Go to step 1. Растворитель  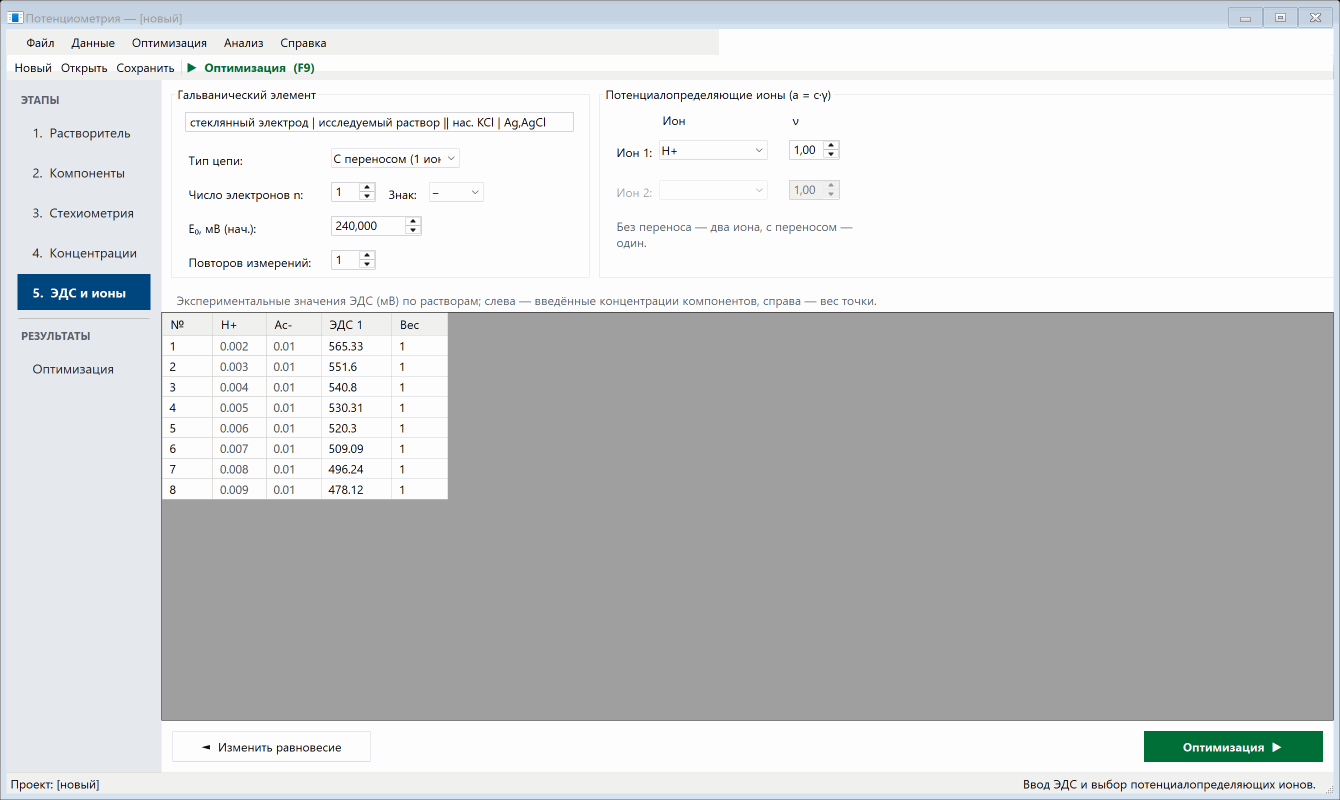coord(84,133)
